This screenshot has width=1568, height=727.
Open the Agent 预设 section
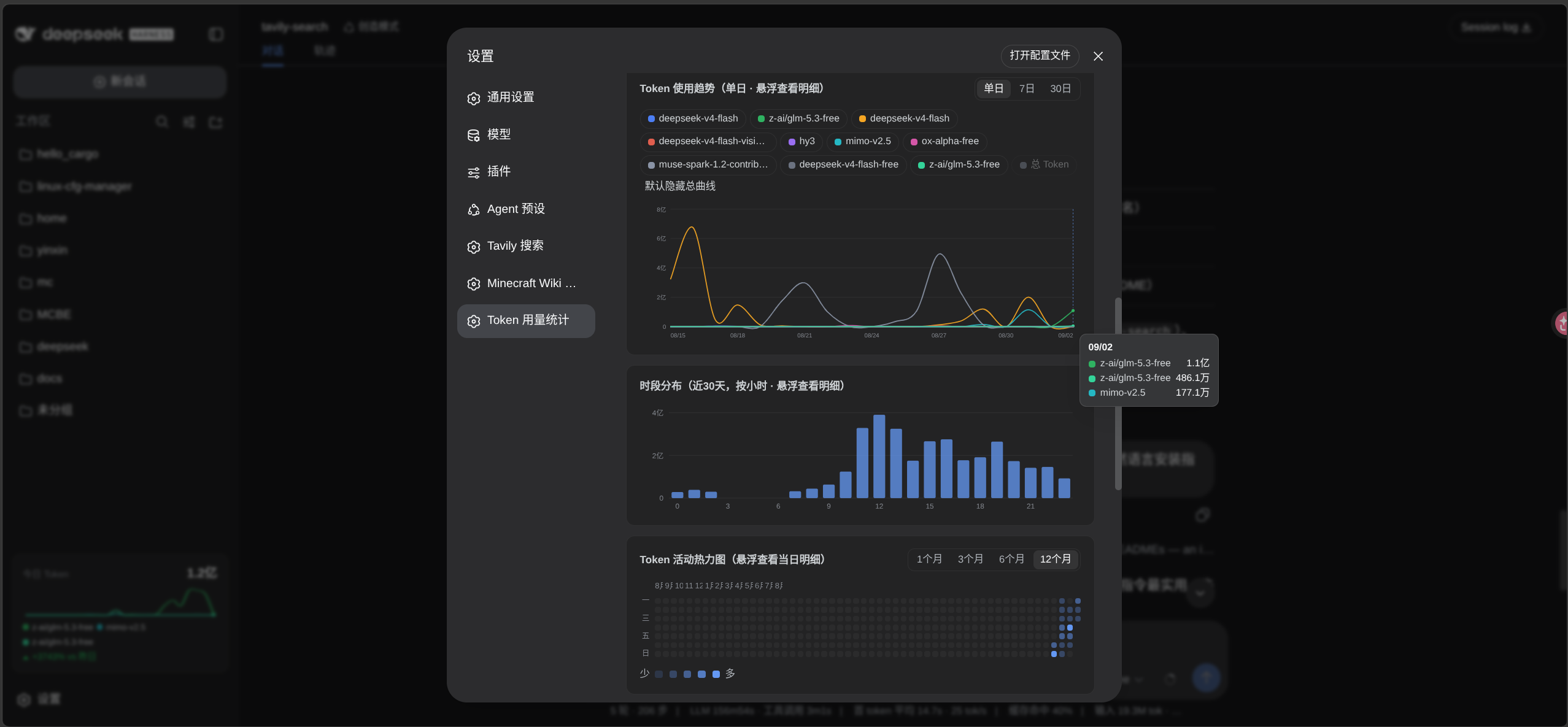526,209
